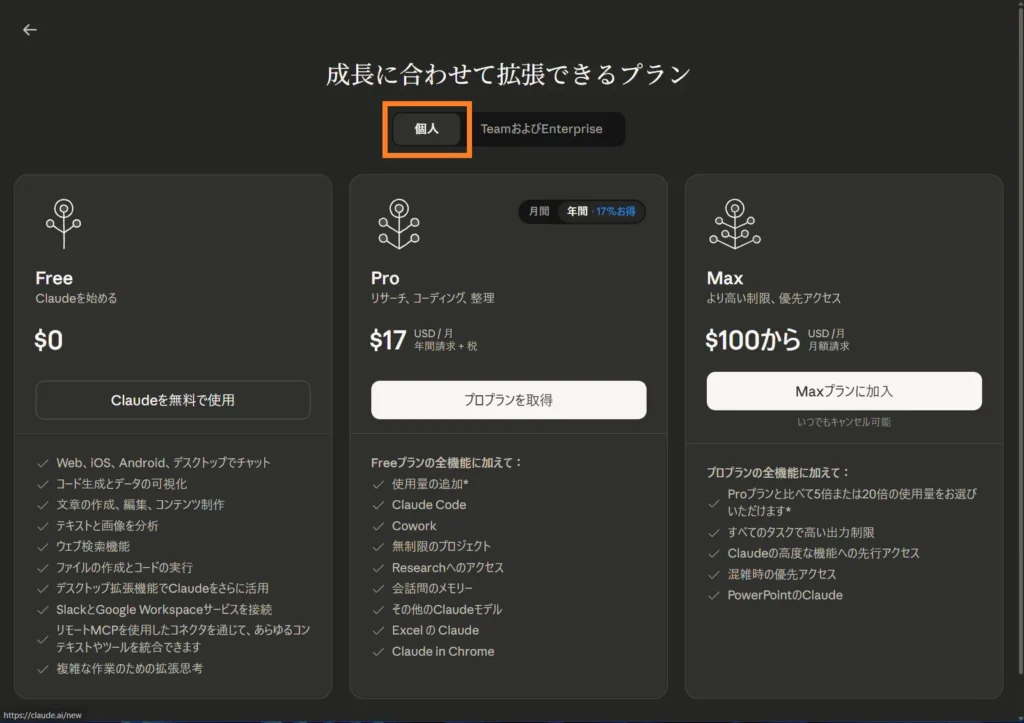
Task: Click the Claudeを無料で使用 button
Action: point(172,399)
